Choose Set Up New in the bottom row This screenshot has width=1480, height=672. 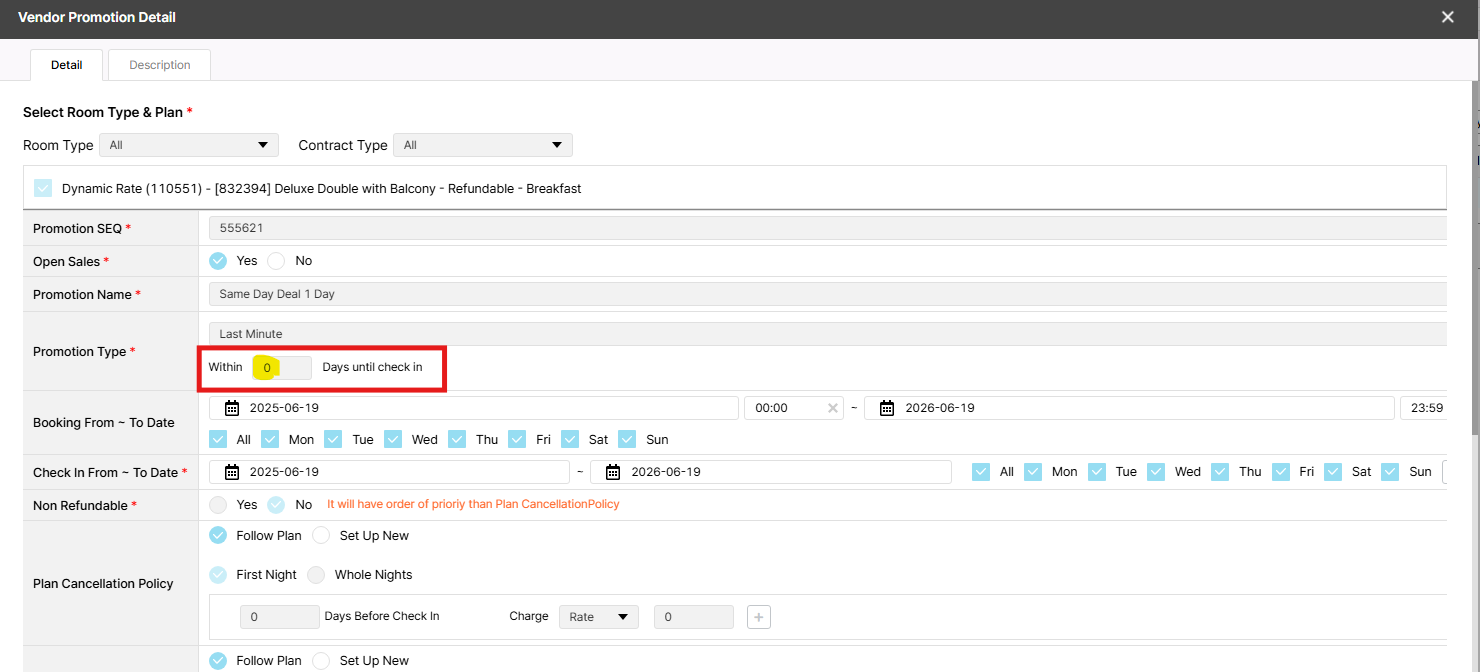coord(321,661)
